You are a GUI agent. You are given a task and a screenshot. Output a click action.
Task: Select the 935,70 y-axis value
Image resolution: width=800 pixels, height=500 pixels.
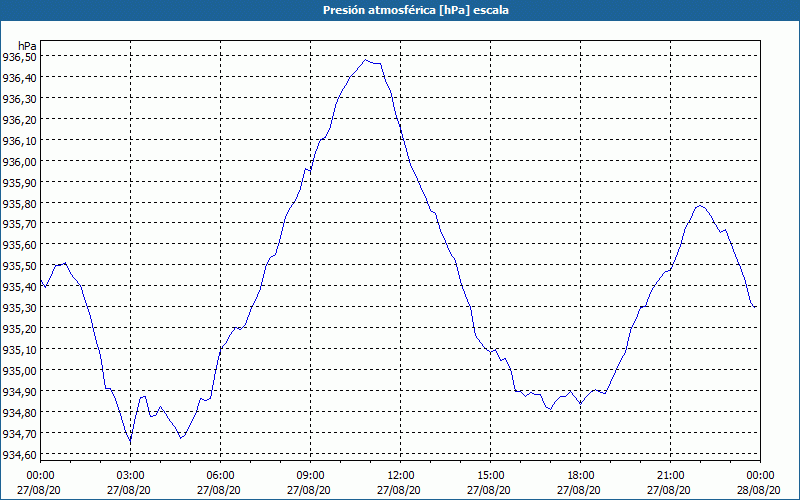coord(19,223)
